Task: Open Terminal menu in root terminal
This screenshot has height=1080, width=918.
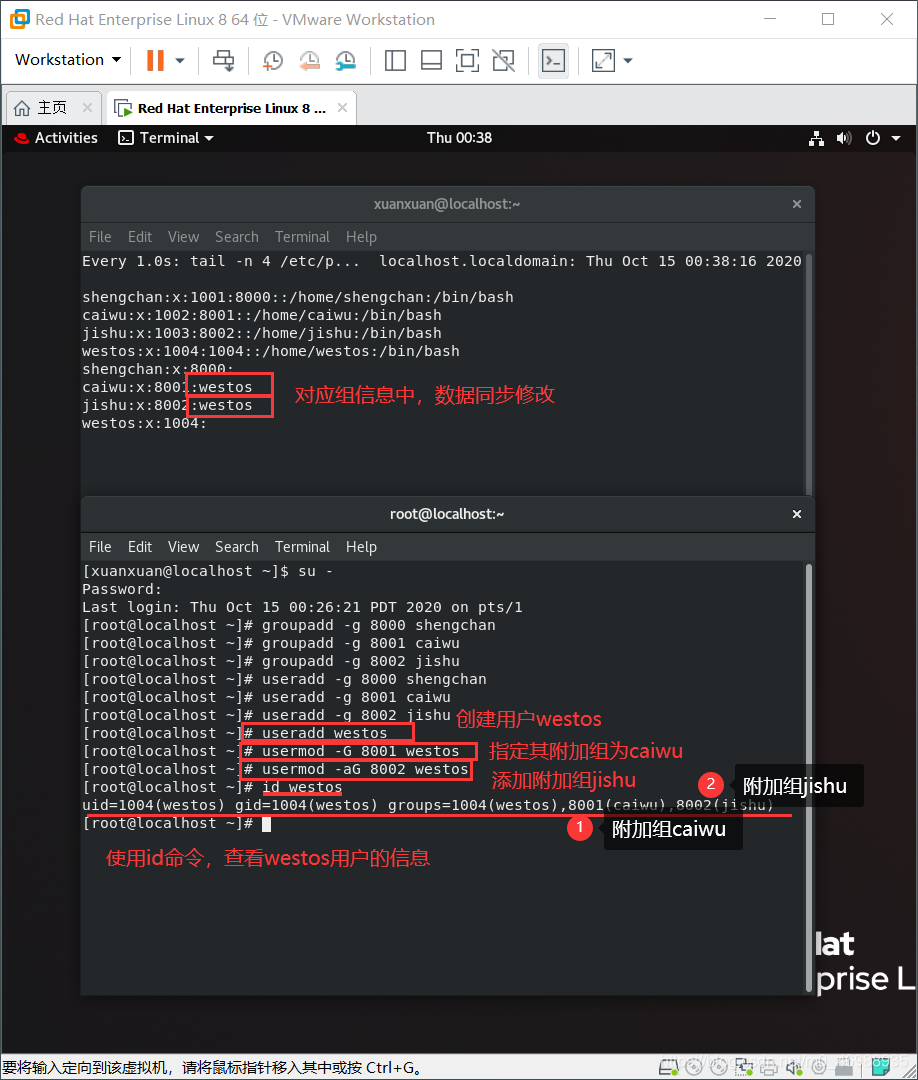Action: point(302,547)
